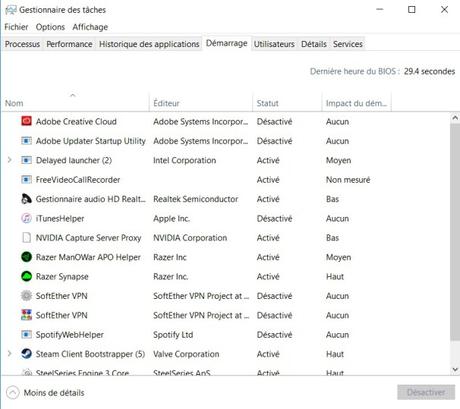Select the Razer Synapse entry name

62,277
